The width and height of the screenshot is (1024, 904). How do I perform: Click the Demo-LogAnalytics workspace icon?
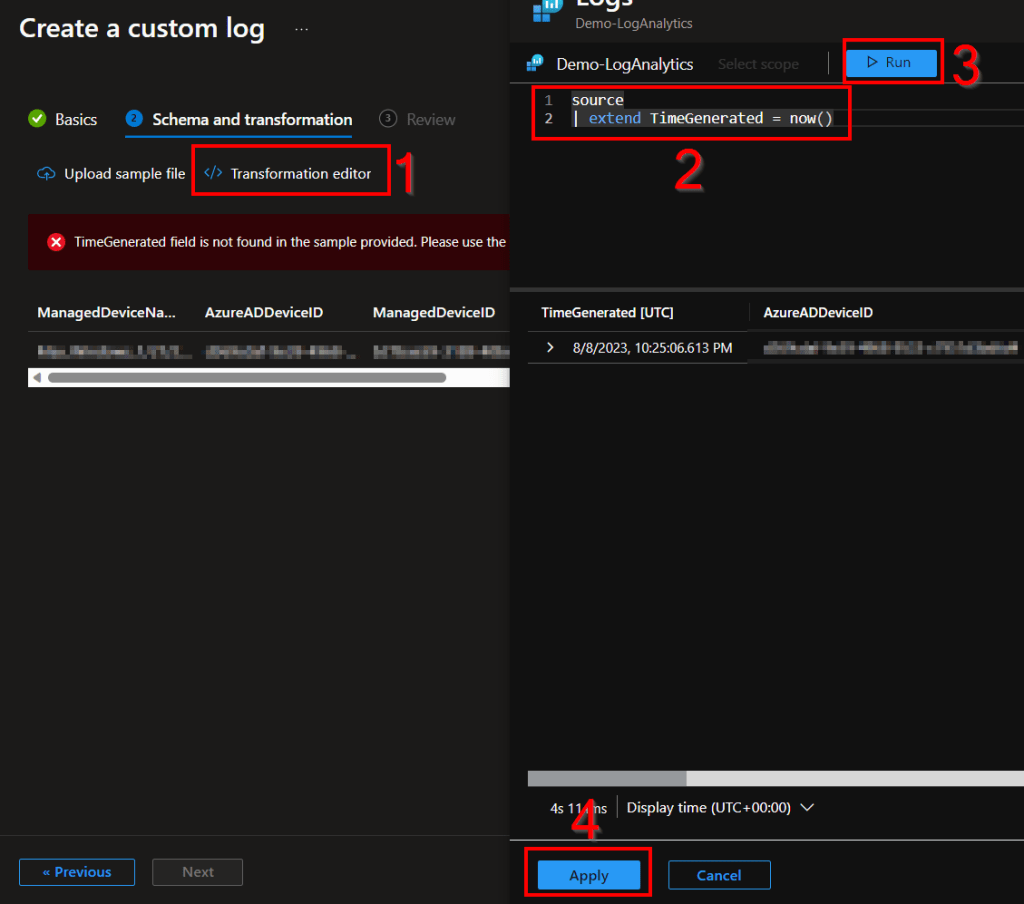click(x=535, y=64)
